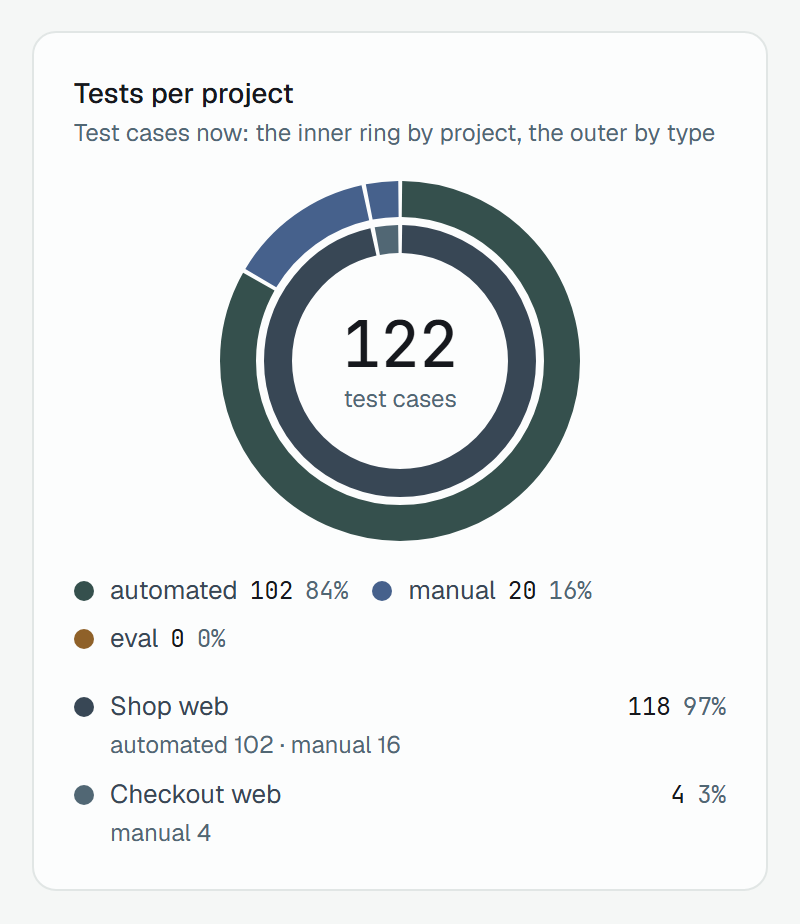This screenshot has height=924, width=800.
Task: Click the manual count '20'
Action: [522, 590]
